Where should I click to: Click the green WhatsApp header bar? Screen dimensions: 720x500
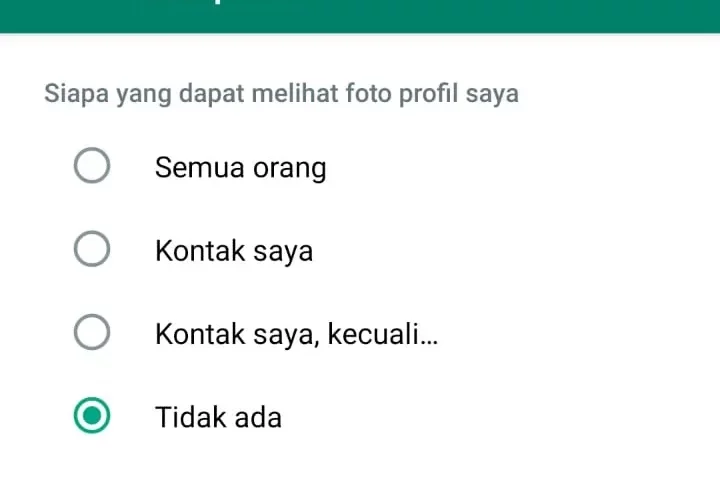tap(360, 16)
